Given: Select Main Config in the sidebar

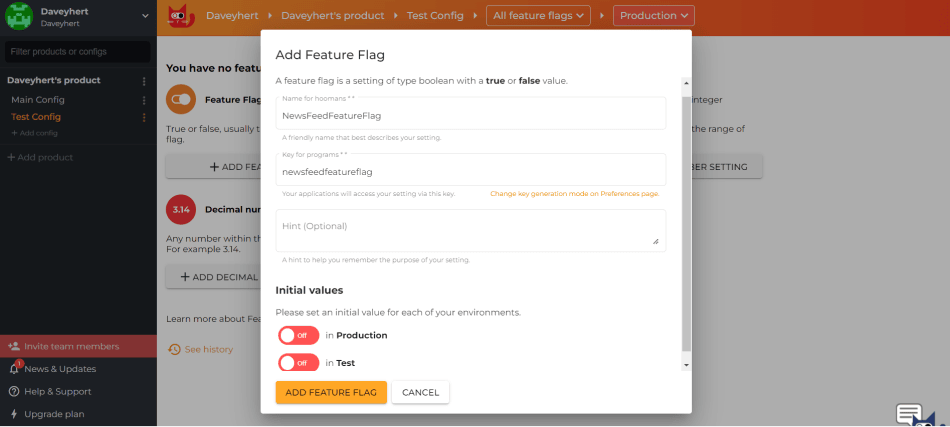Looking at the screenshot, I should pyautogui.click(x=38, y=100).
